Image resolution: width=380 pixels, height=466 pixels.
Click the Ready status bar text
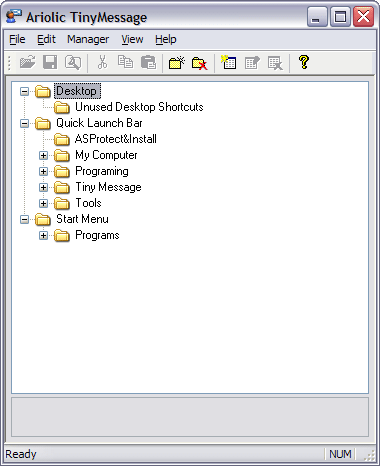21,454
